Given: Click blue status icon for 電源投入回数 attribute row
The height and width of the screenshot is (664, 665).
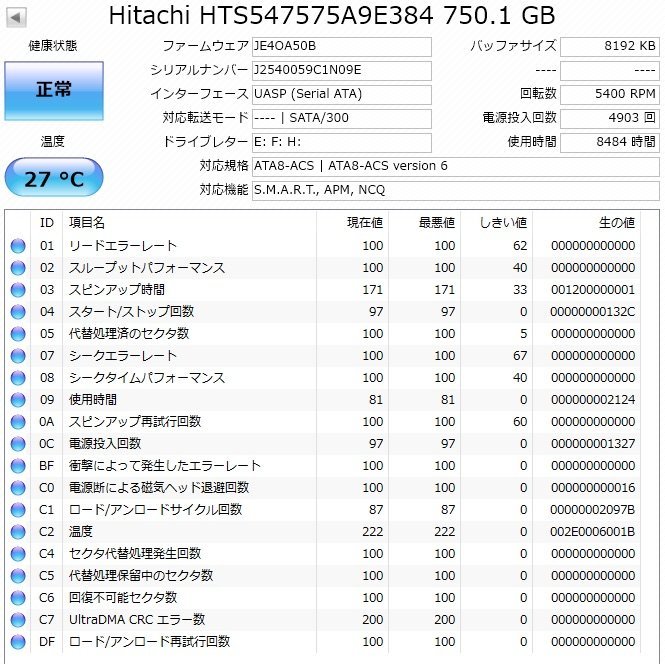Looking at the screenshot, I should (18, 444).
